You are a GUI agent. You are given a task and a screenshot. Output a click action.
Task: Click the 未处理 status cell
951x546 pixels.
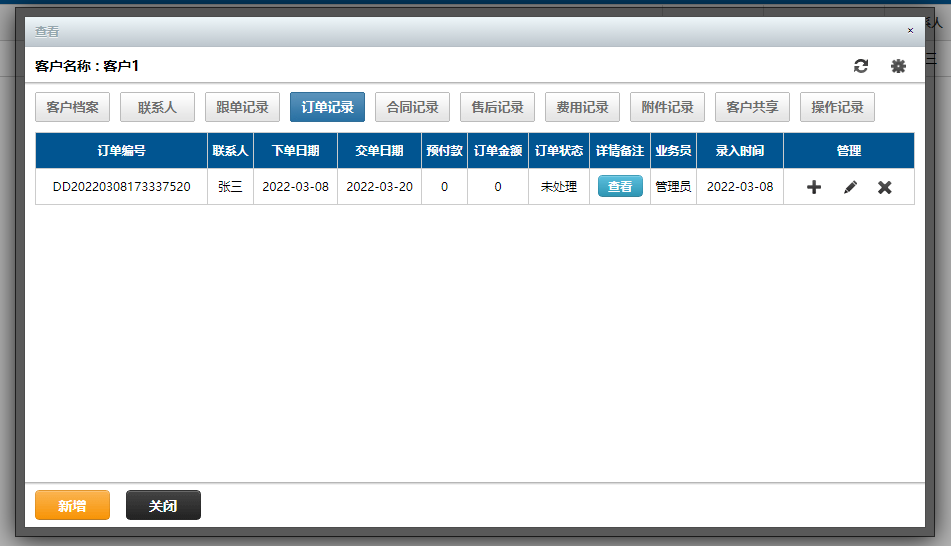tap(559, 187)
